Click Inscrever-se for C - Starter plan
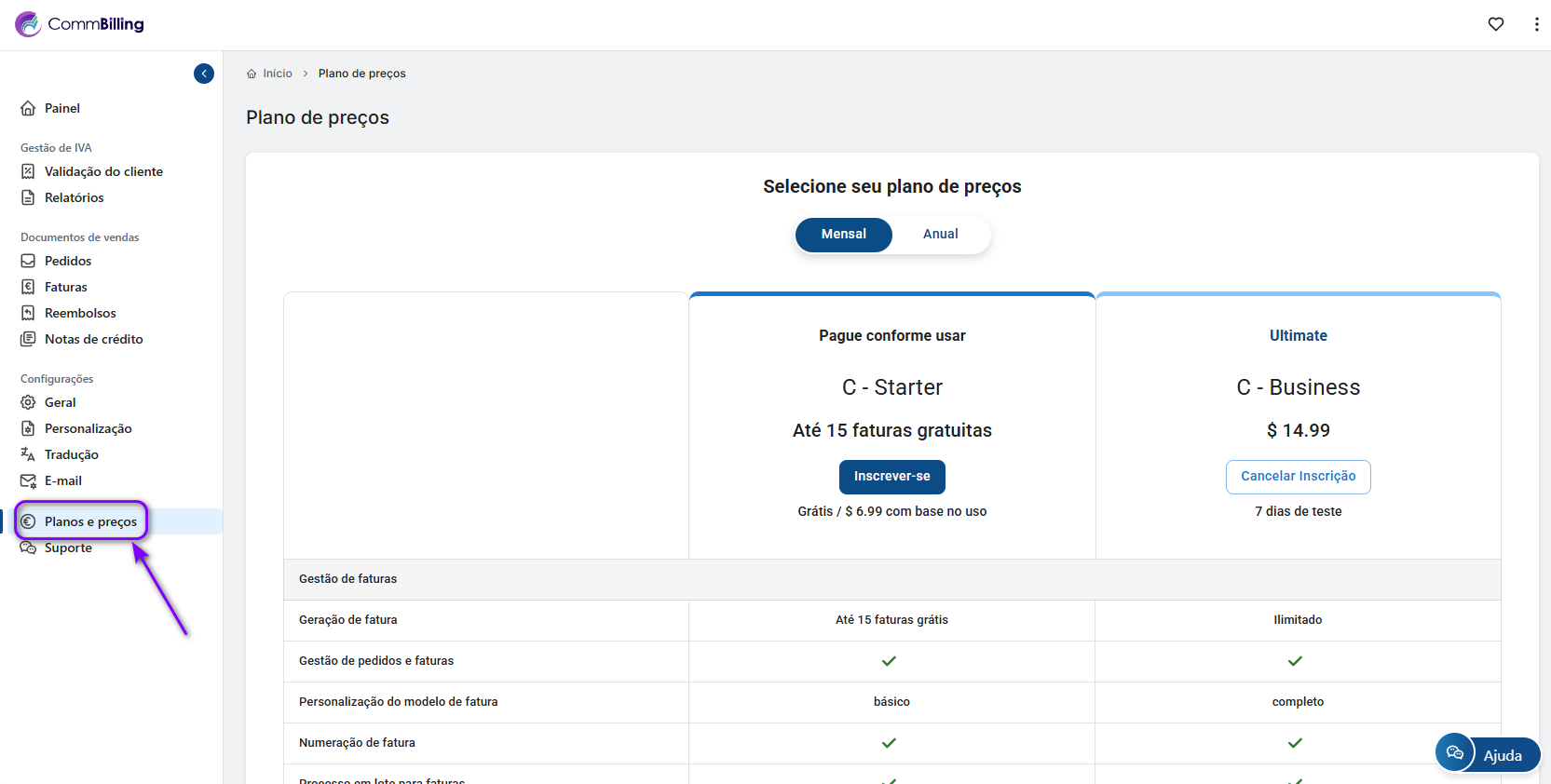Image resolution: width=1551 pixels, height=784 pixels. [x=891, y=477]
